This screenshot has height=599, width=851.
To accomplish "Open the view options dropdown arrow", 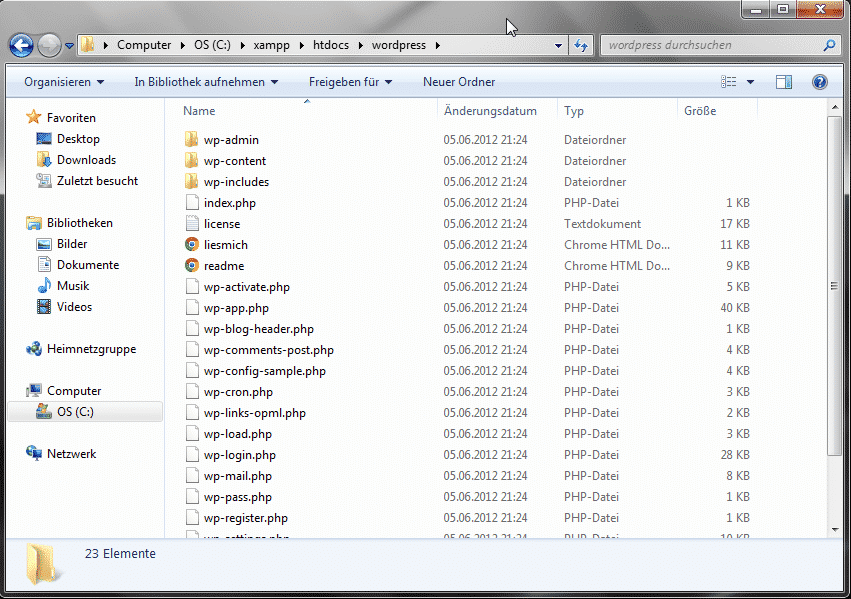I will pos(750,82).
